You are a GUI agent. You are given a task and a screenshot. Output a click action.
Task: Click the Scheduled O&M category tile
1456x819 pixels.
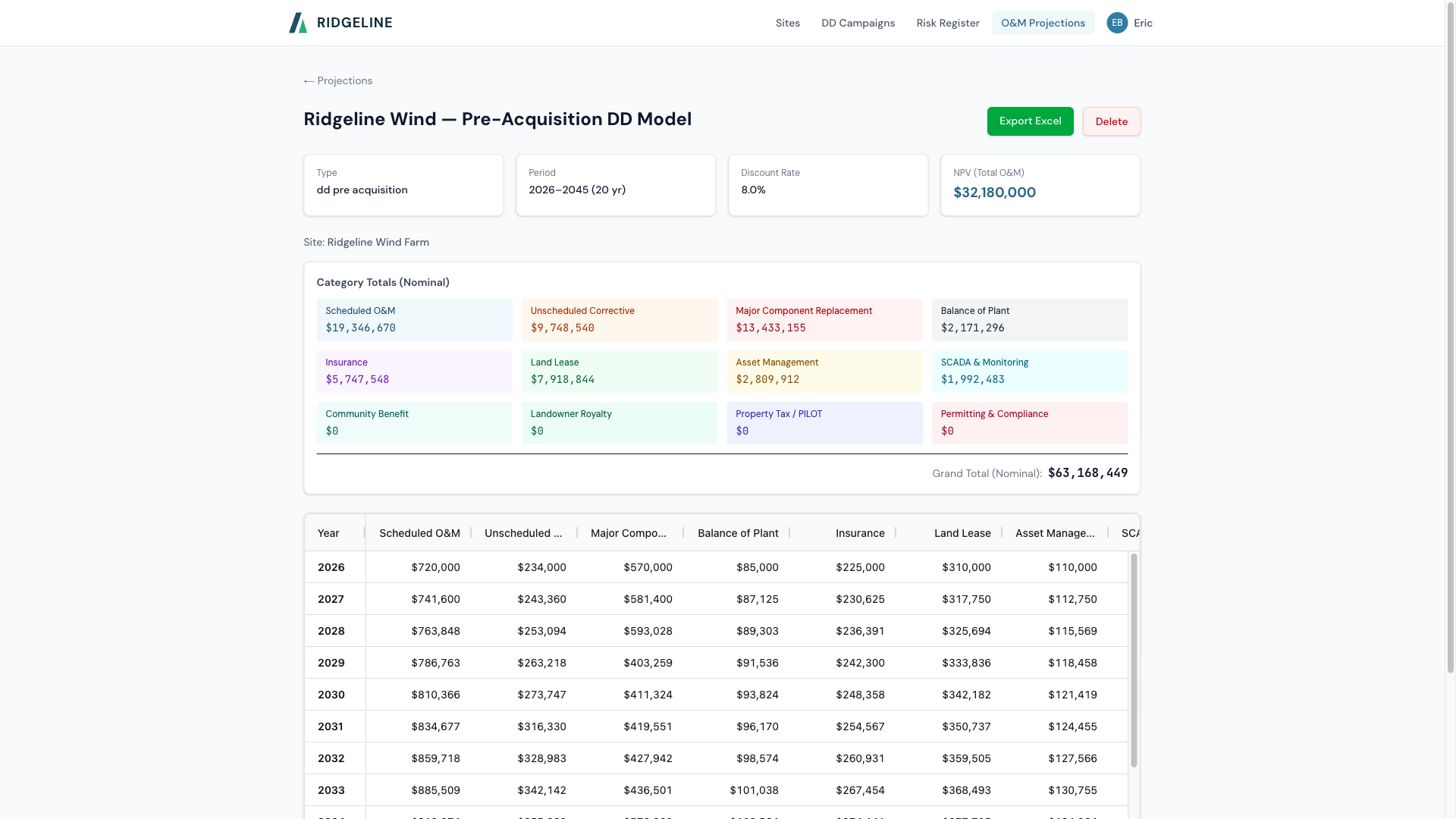414,319
